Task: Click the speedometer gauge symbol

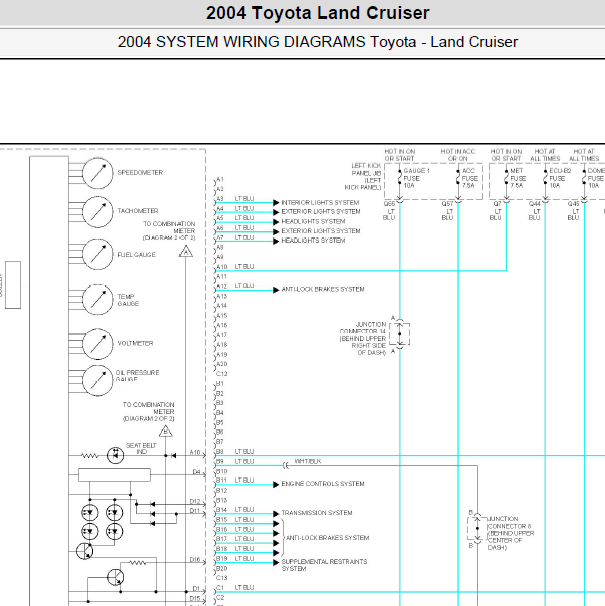Action: pos(97,173)
